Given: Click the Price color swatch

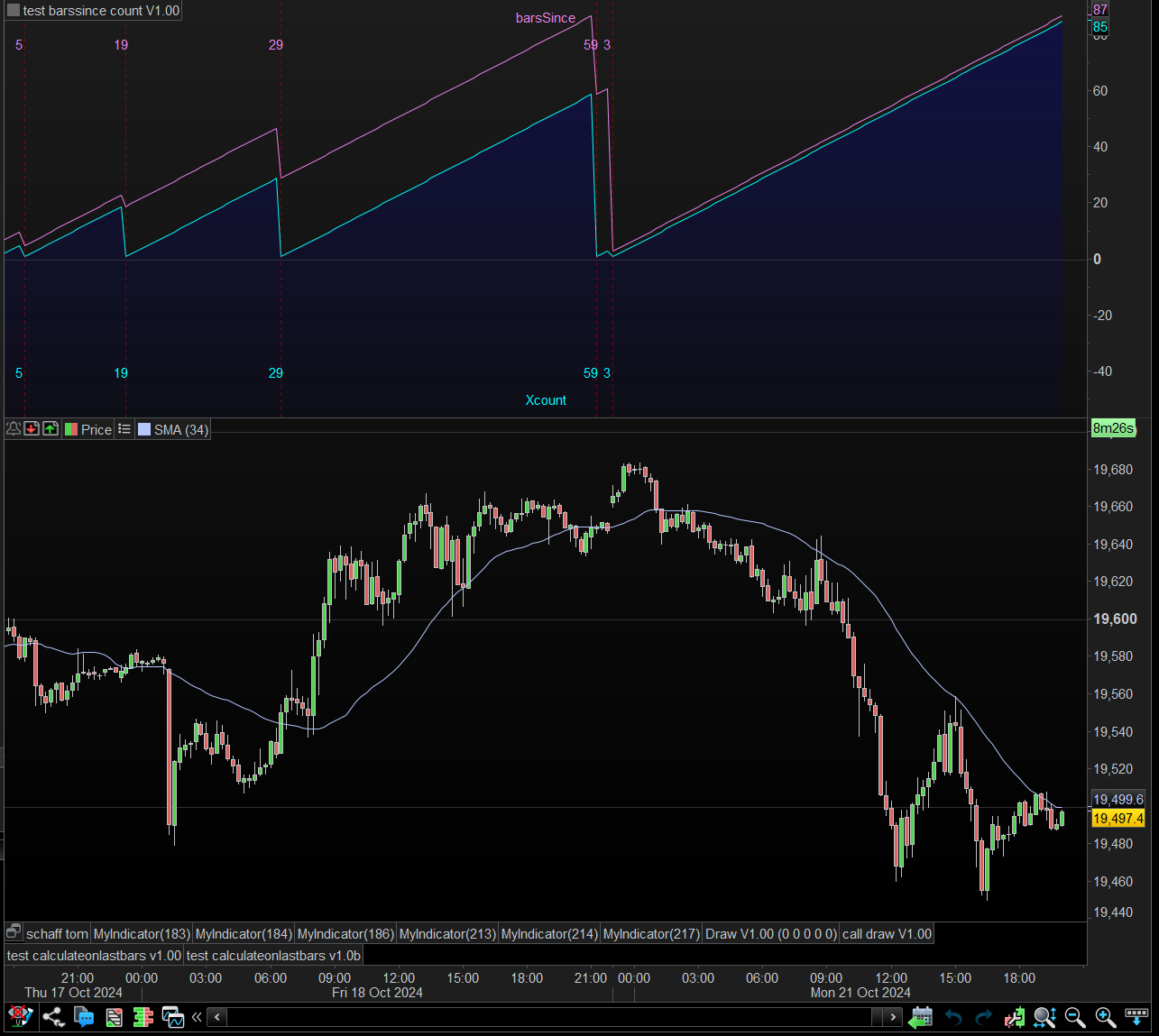Looking at the screenshot, I should tap(71, 429).
